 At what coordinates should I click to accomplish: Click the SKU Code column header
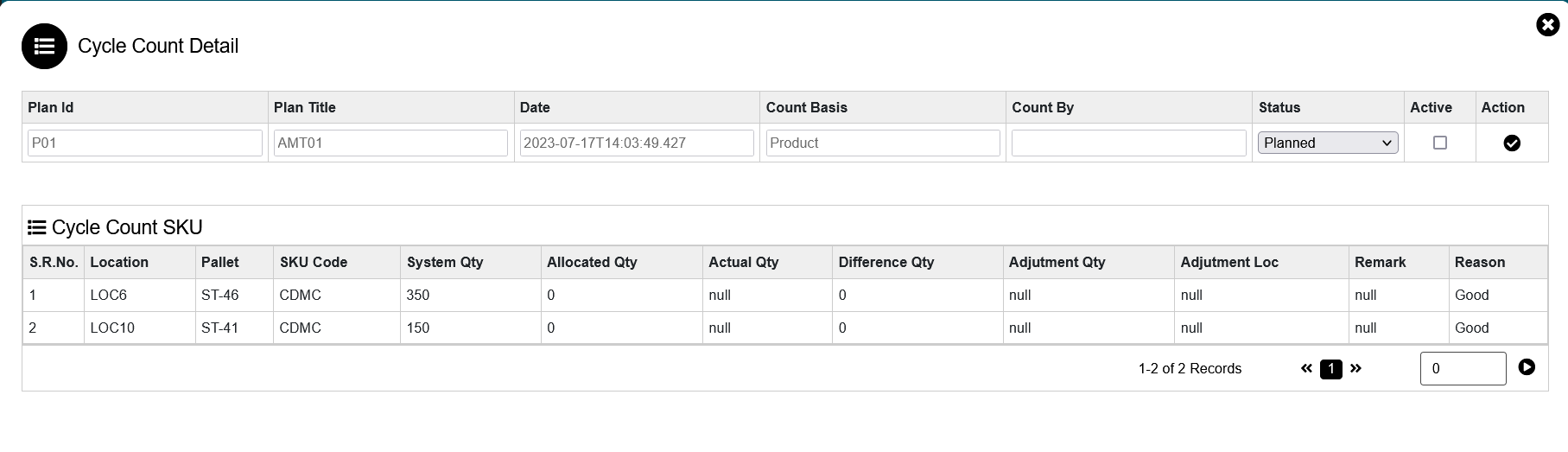pos(314,262)
